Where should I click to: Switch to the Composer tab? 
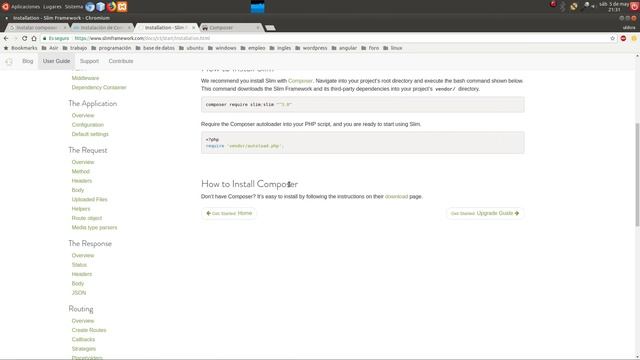click(x=231, y=28)
